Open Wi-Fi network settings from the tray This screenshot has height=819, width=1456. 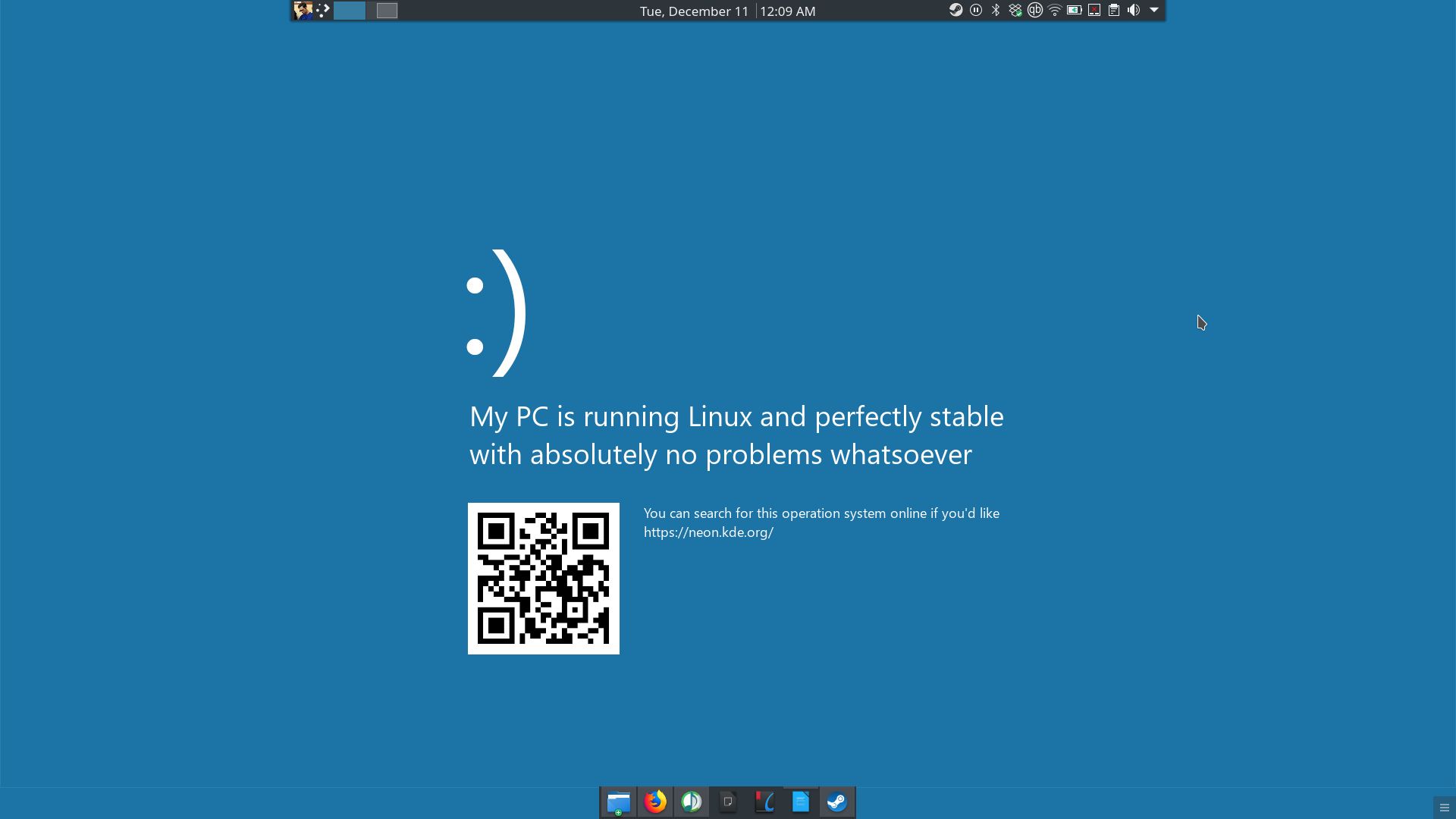1055,11
